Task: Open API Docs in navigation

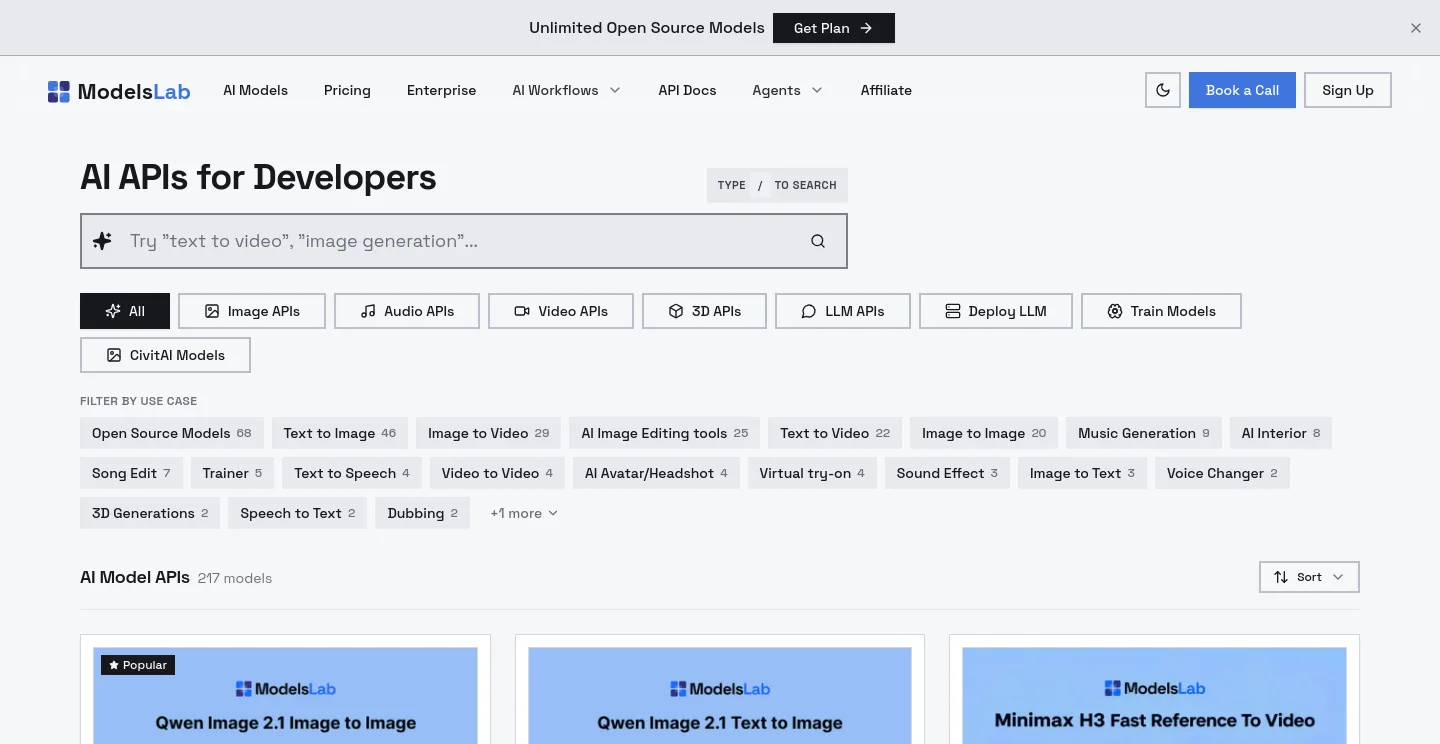Action: click(x=687, y=90)
